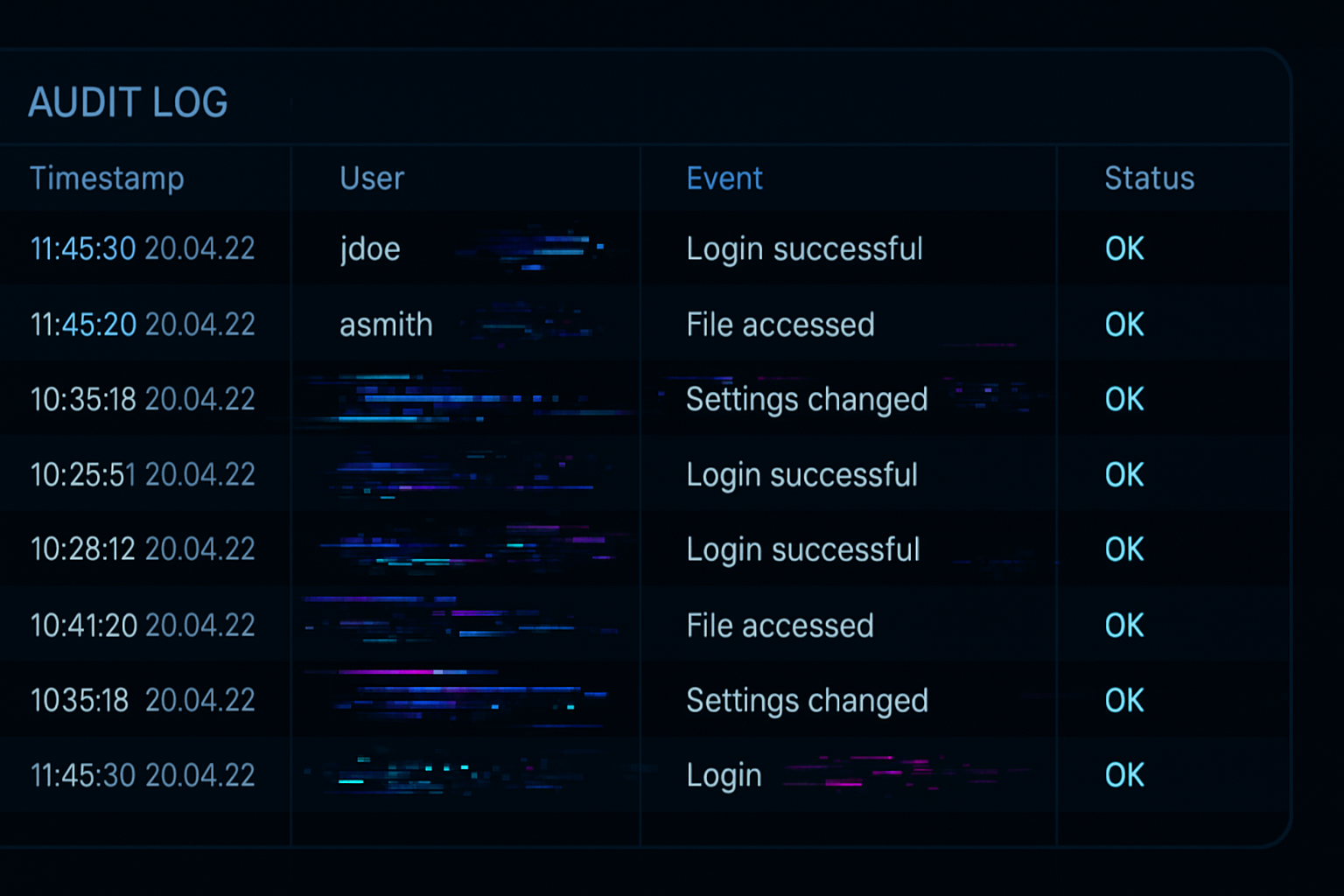Image resolution: width=1344 pixels, height=896 pixels.
Task: Click the OK status at 10:28:12
Action: pyautogui.click(x=1123, y=549)
